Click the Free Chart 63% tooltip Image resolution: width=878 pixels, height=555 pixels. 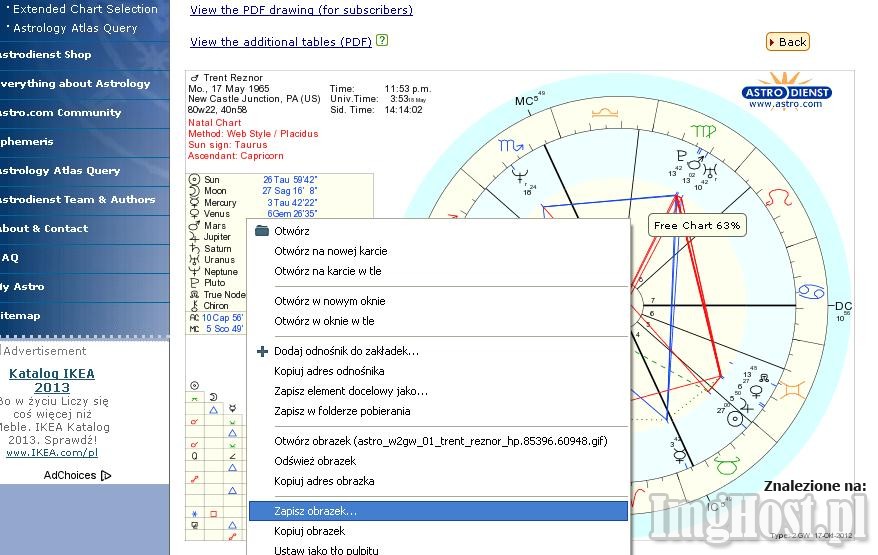point(697,226)
